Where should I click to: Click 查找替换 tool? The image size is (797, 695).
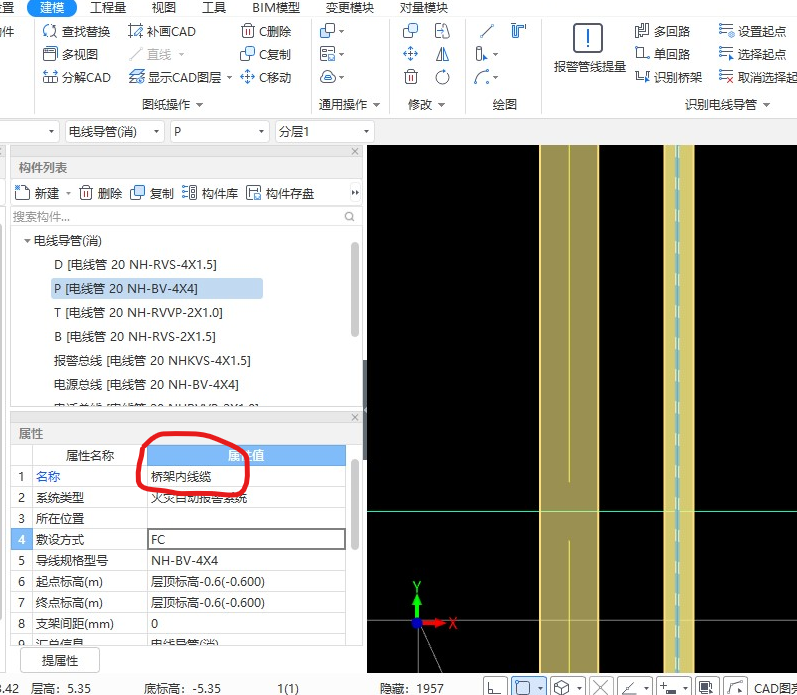[77, 32]
